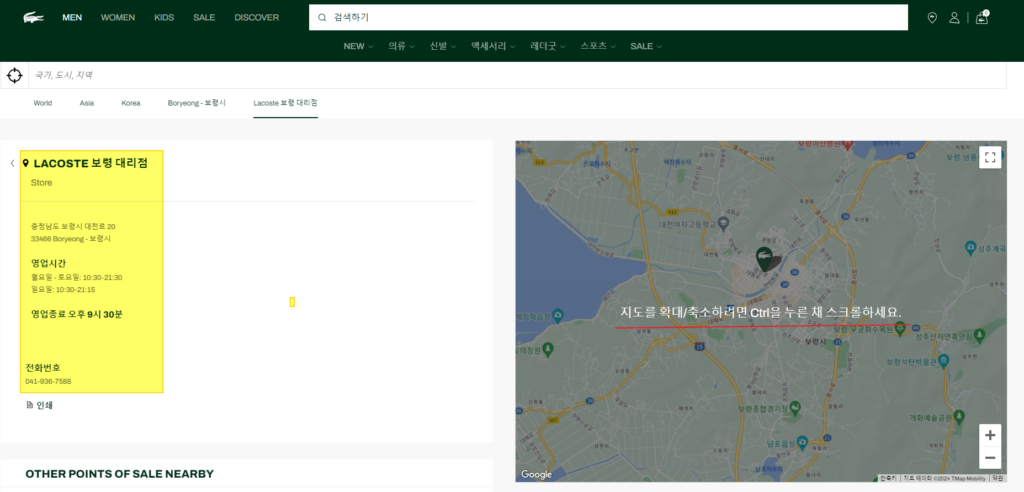Select the MEN top menu
The height and width of the screenshot is (492, 1024).
72,18
